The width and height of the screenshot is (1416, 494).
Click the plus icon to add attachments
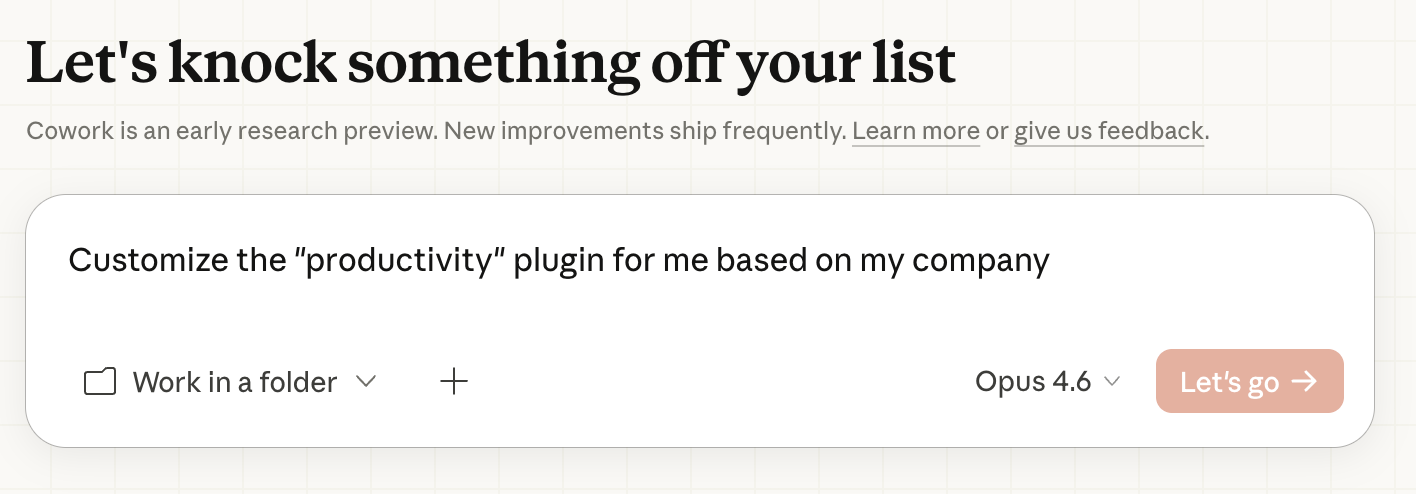point(454,381)
